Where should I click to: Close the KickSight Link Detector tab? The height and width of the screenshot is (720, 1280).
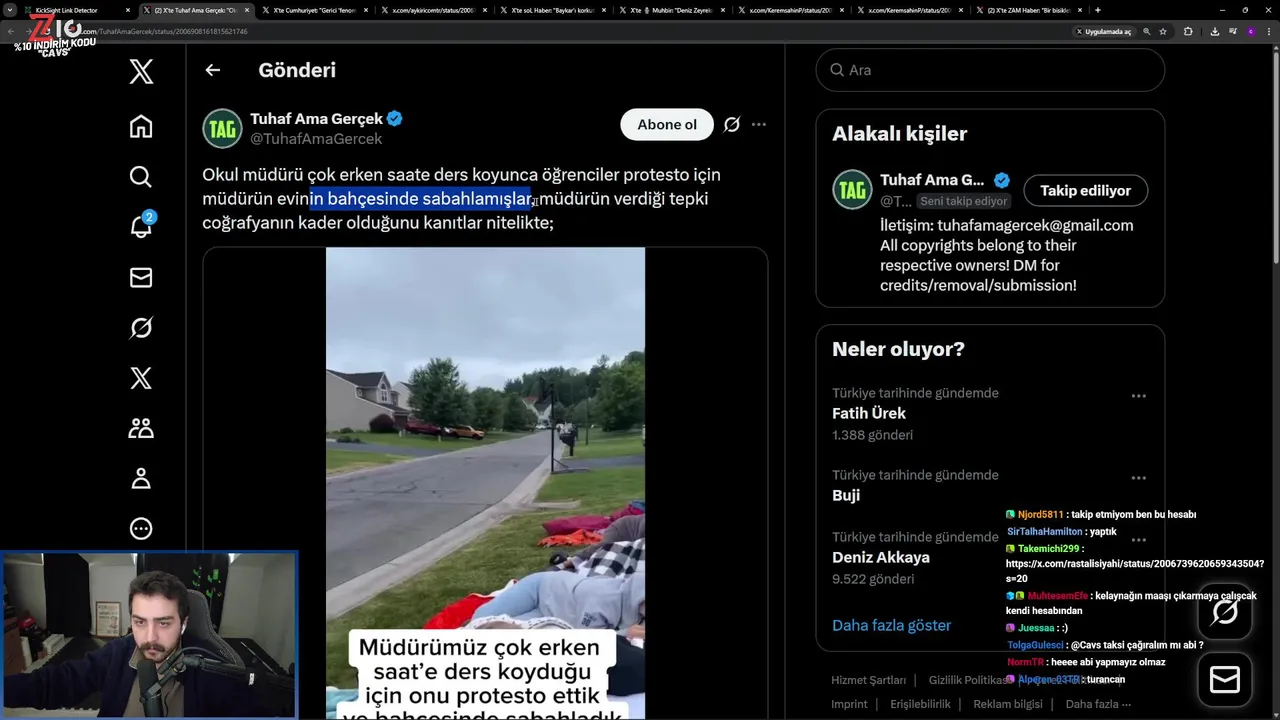129,10
